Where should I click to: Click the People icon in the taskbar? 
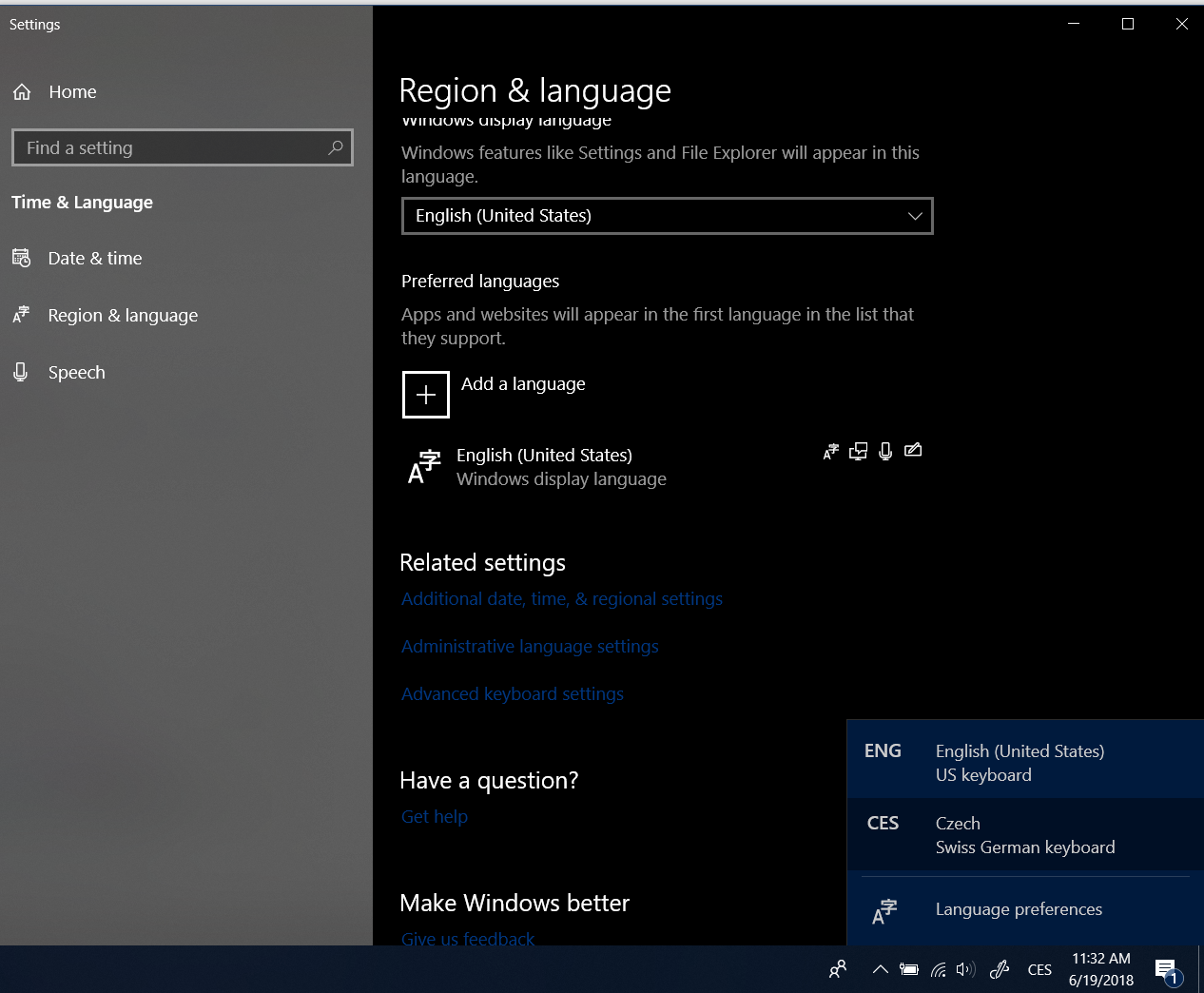pyautogui.click(x=838, y=970)
